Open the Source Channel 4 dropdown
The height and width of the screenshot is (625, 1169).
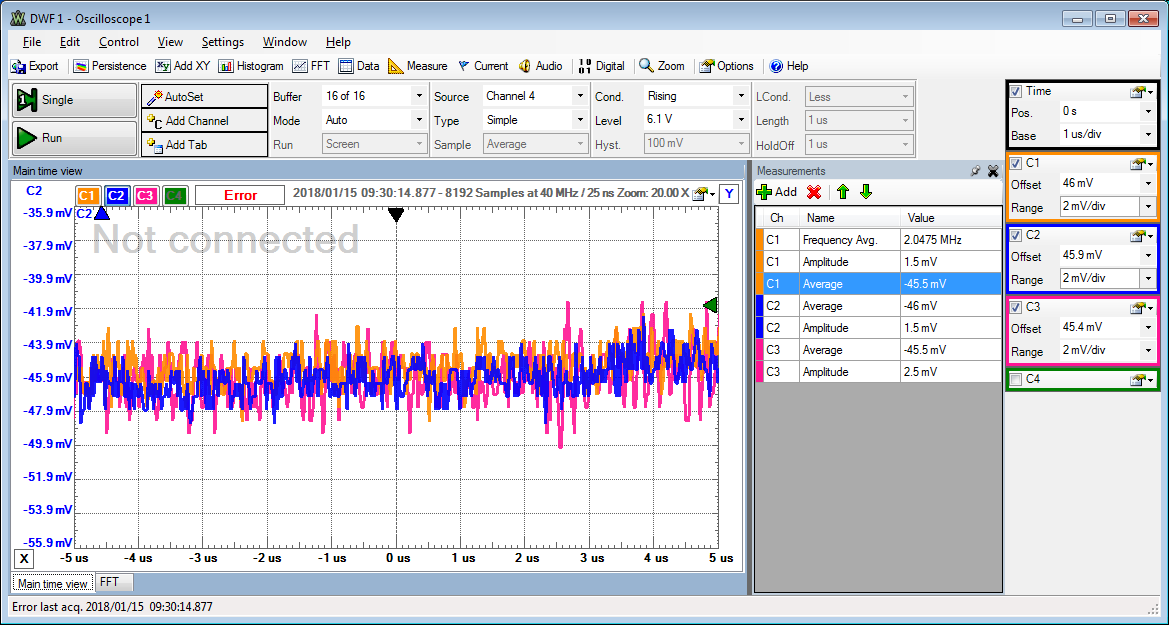pyautogui.click(x=580, y=96)
